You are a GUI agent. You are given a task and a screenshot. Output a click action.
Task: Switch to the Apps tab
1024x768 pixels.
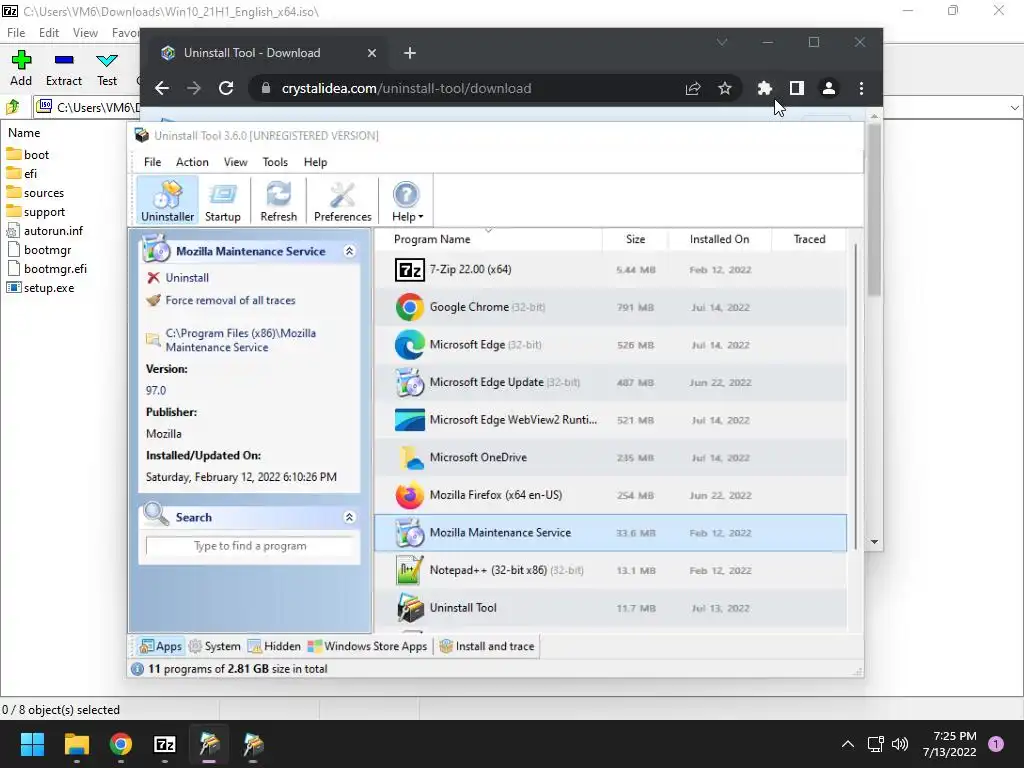[x=161, y=647]
